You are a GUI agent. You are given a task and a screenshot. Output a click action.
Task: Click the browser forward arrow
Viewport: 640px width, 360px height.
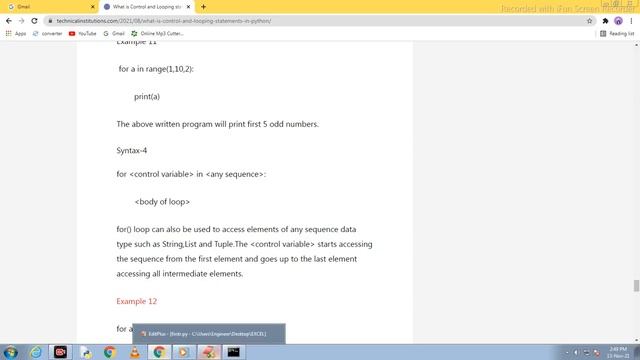coord(22,21)
